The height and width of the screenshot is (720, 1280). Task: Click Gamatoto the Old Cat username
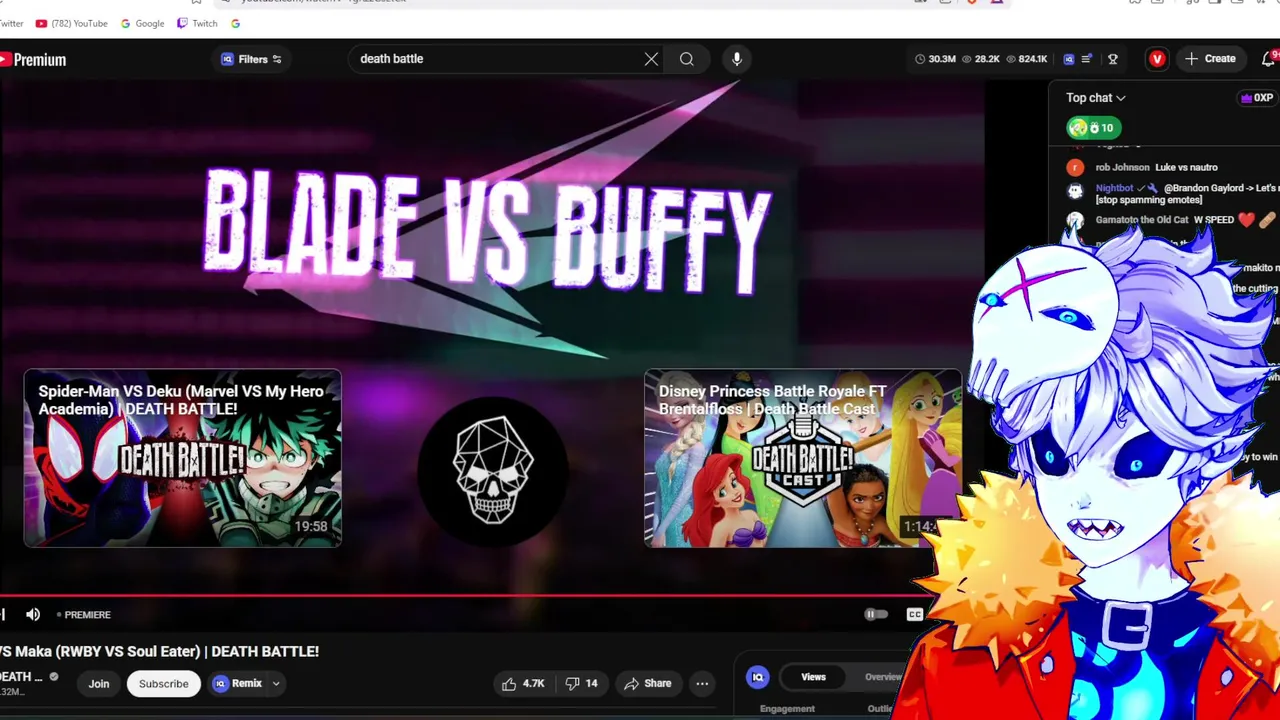coord(1142,220)
